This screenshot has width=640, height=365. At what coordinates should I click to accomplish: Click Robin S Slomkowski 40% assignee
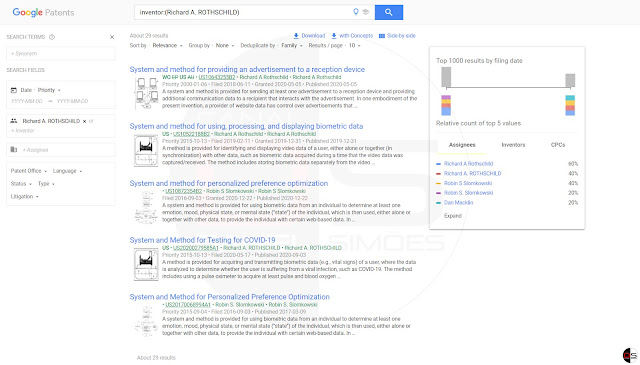[468, 183]
